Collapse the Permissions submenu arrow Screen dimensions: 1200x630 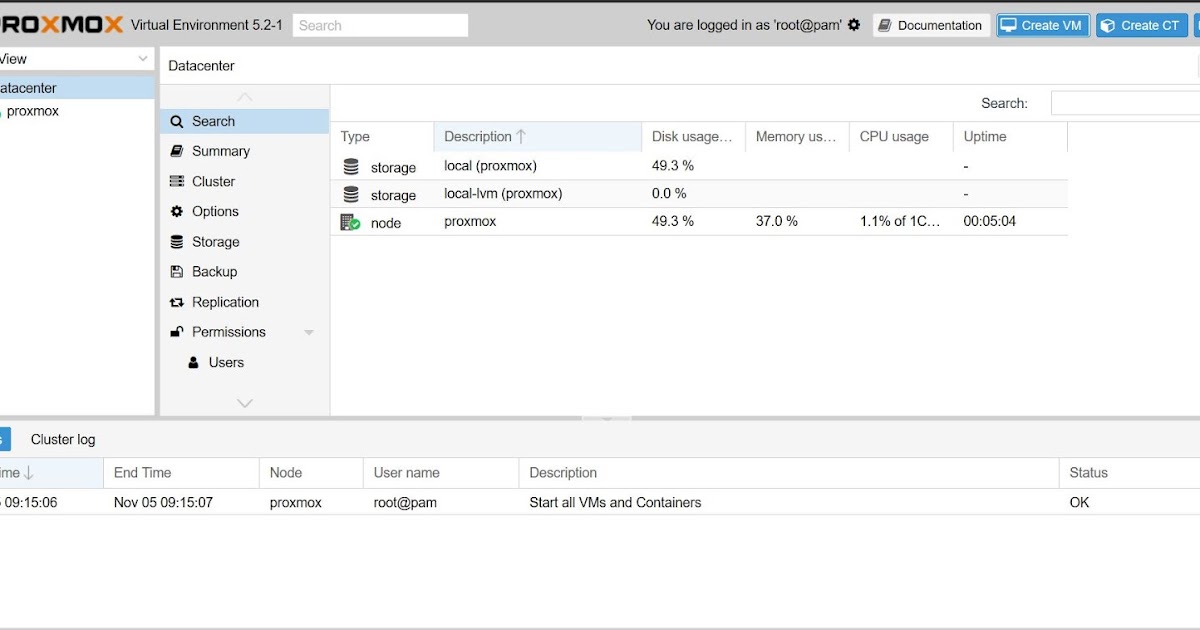309,332
